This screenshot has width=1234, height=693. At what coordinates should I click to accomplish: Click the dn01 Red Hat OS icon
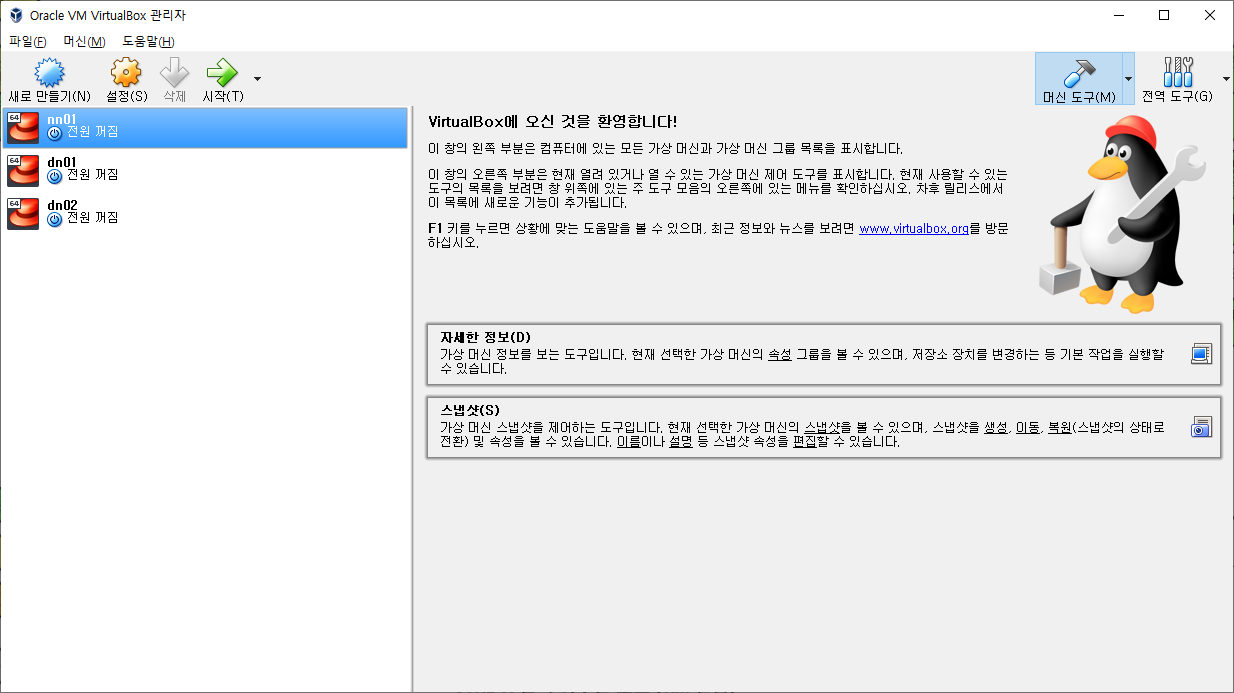[x=23, y=170]
